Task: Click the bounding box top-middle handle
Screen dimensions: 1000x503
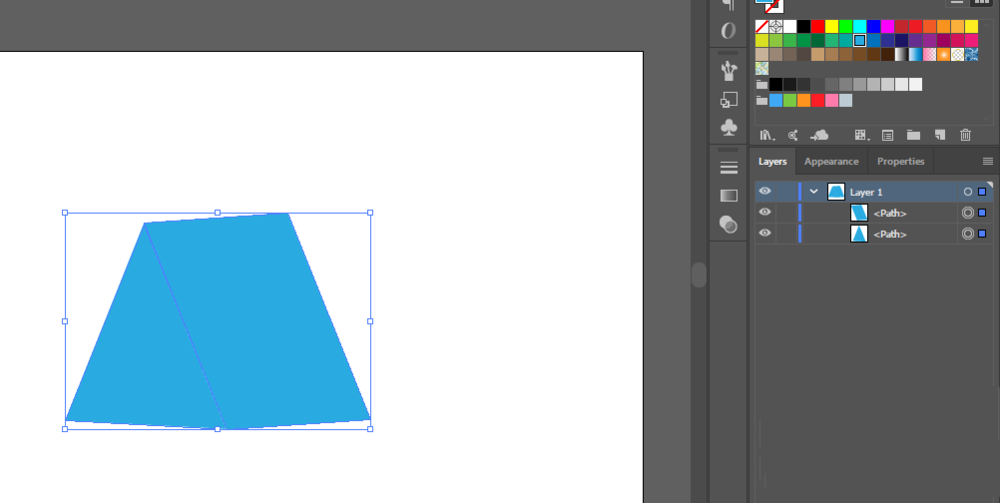Action: 217,213
